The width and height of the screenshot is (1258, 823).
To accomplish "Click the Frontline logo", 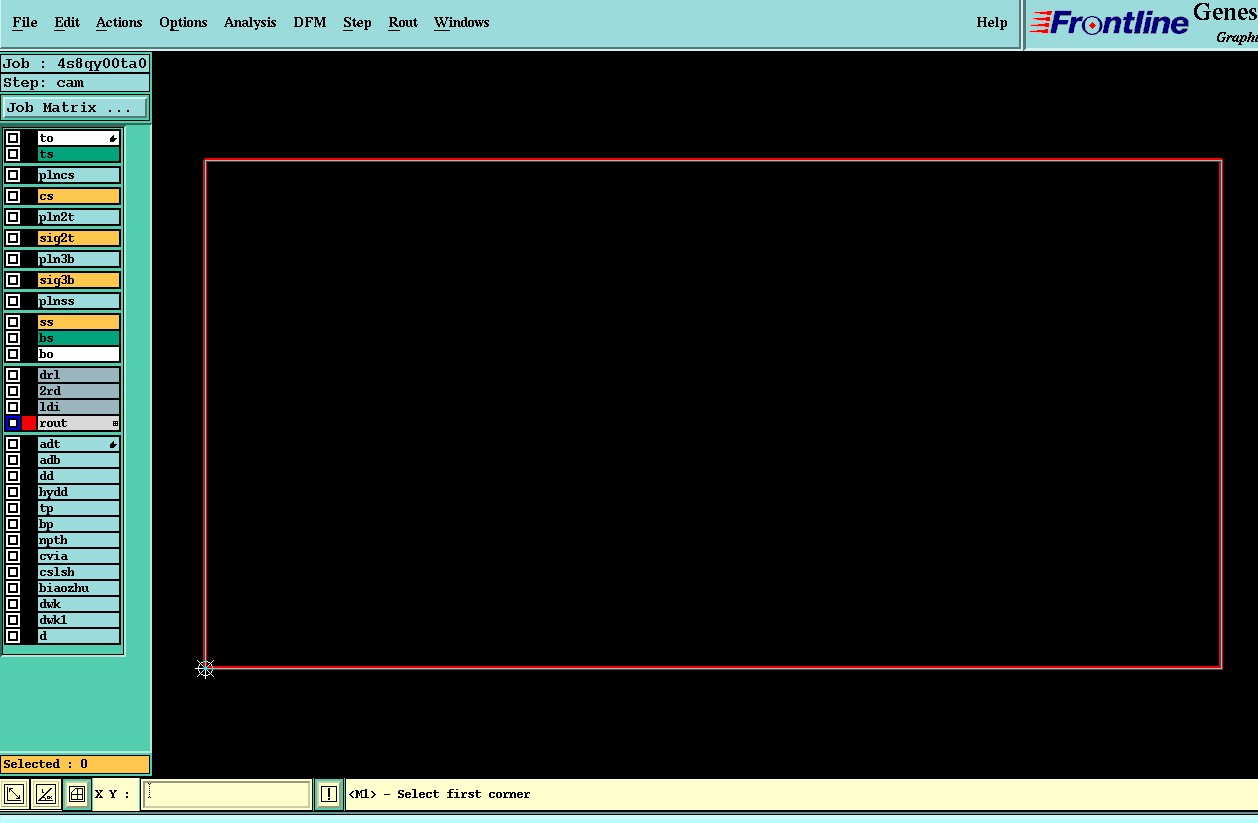I will coord(1109,22).
